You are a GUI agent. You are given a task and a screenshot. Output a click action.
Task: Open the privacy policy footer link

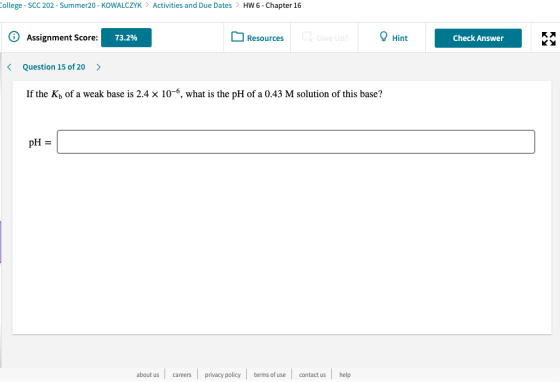(222, 375)
